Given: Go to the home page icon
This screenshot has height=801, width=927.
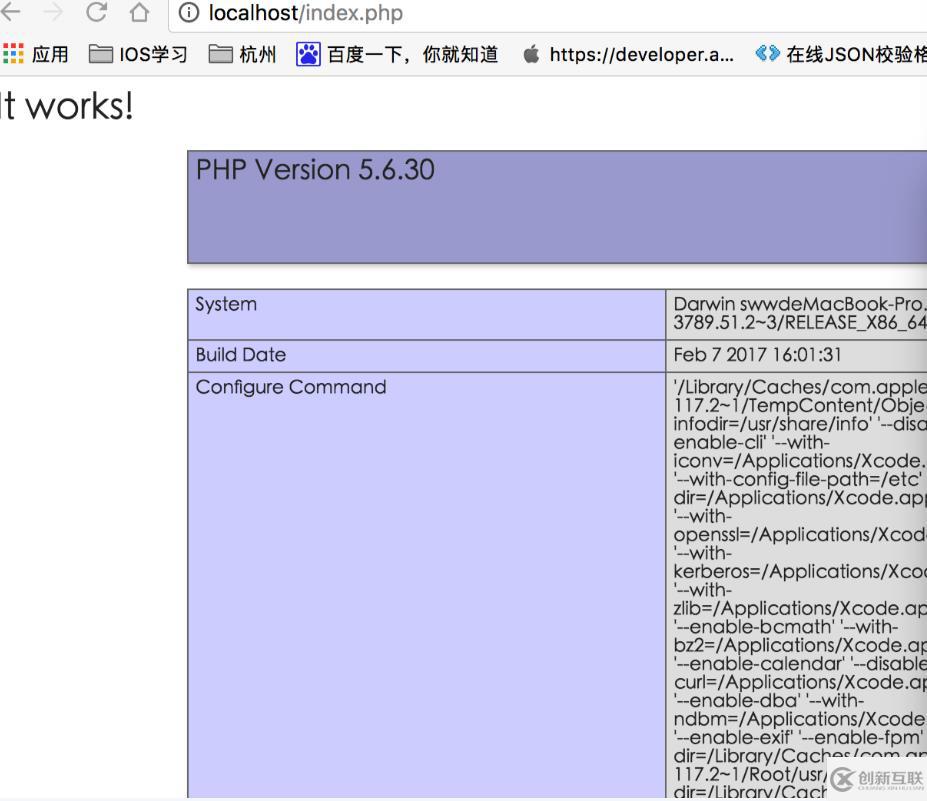Looking at the screenshot, I should (x=140, y=12).
